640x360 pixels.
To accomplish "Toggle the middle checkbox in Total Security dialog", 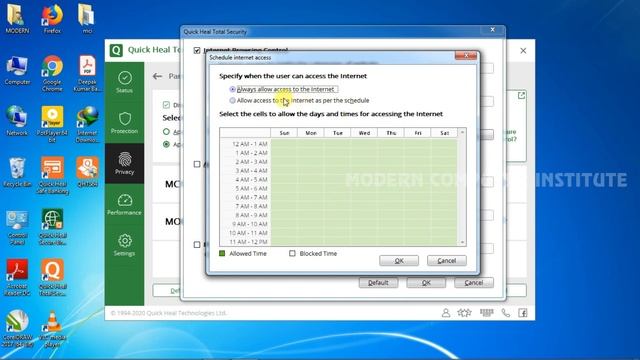I will click(x=197, y=164).
